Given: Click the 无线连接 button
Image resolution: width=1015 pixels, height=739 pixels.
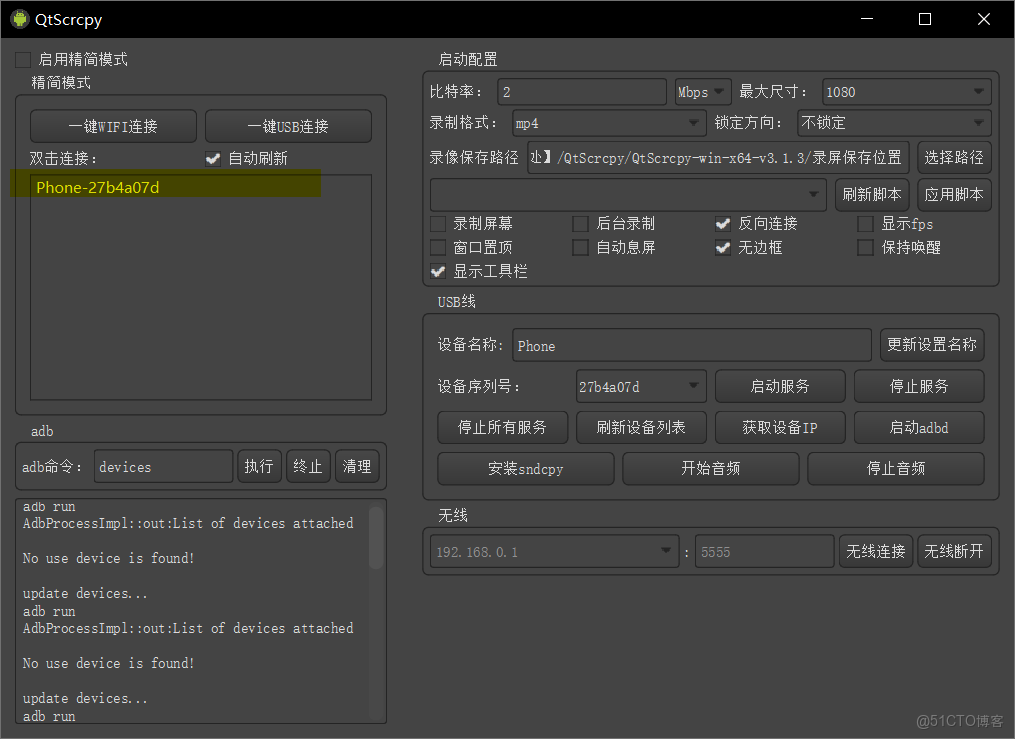Looking at the screenshot, I should [876, 551].
